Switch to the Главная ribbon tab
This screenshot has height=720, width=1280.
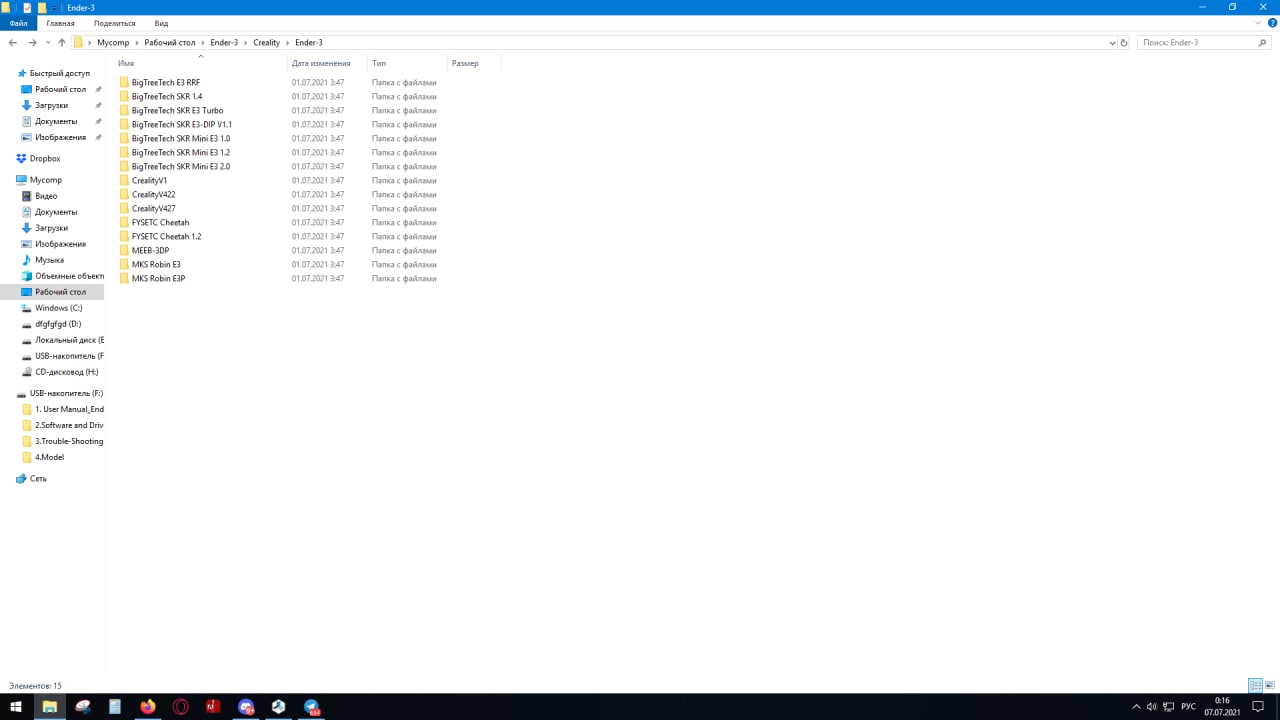click(x=60, y=23)
